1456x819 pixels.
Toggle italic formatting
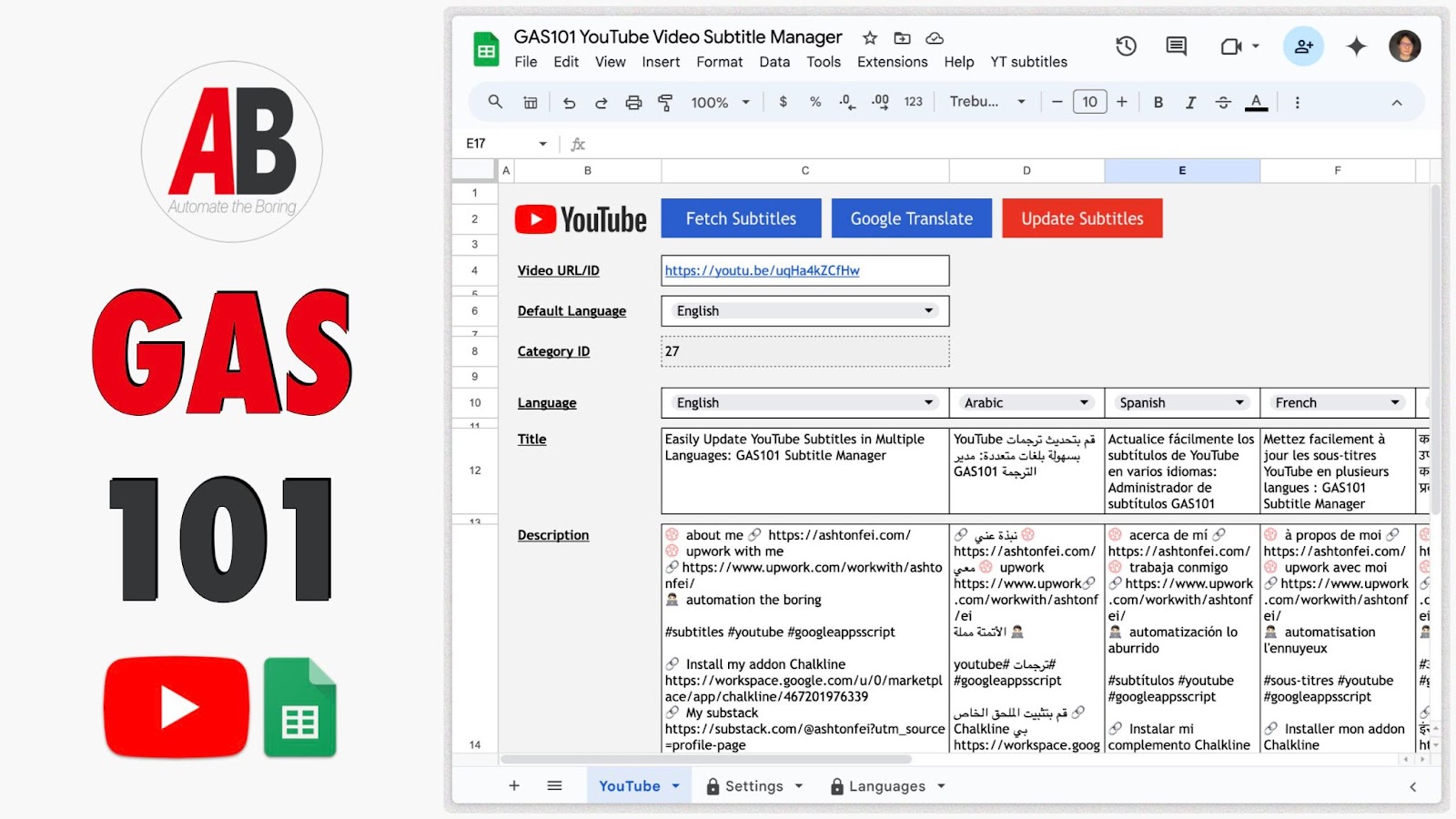(x=1190, y=103)
